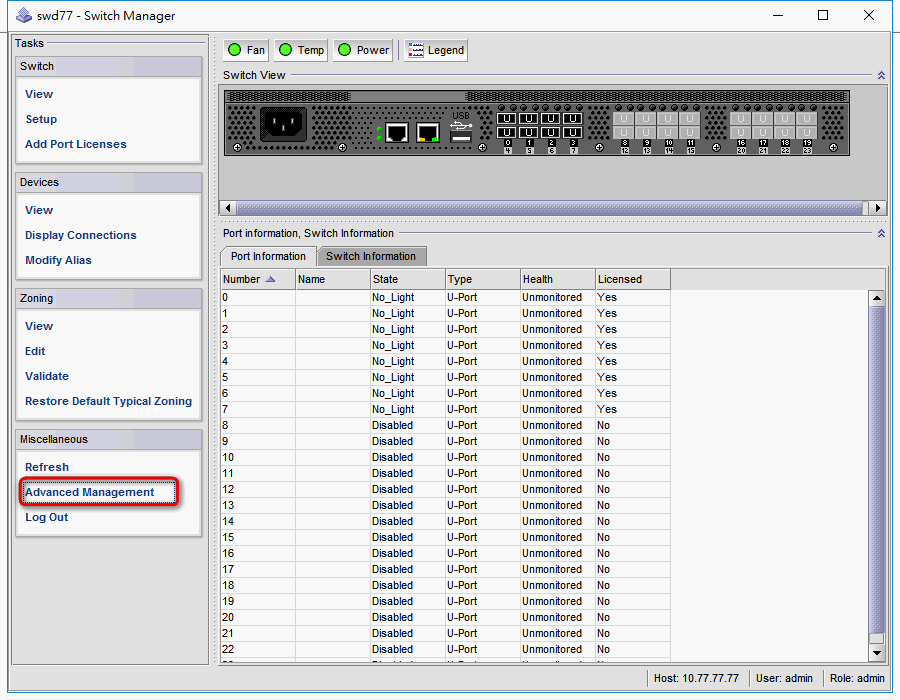Select port 6 in the switch view
Image resolution: width=900 pixels, height=700 pixels.
click(550, 133)
